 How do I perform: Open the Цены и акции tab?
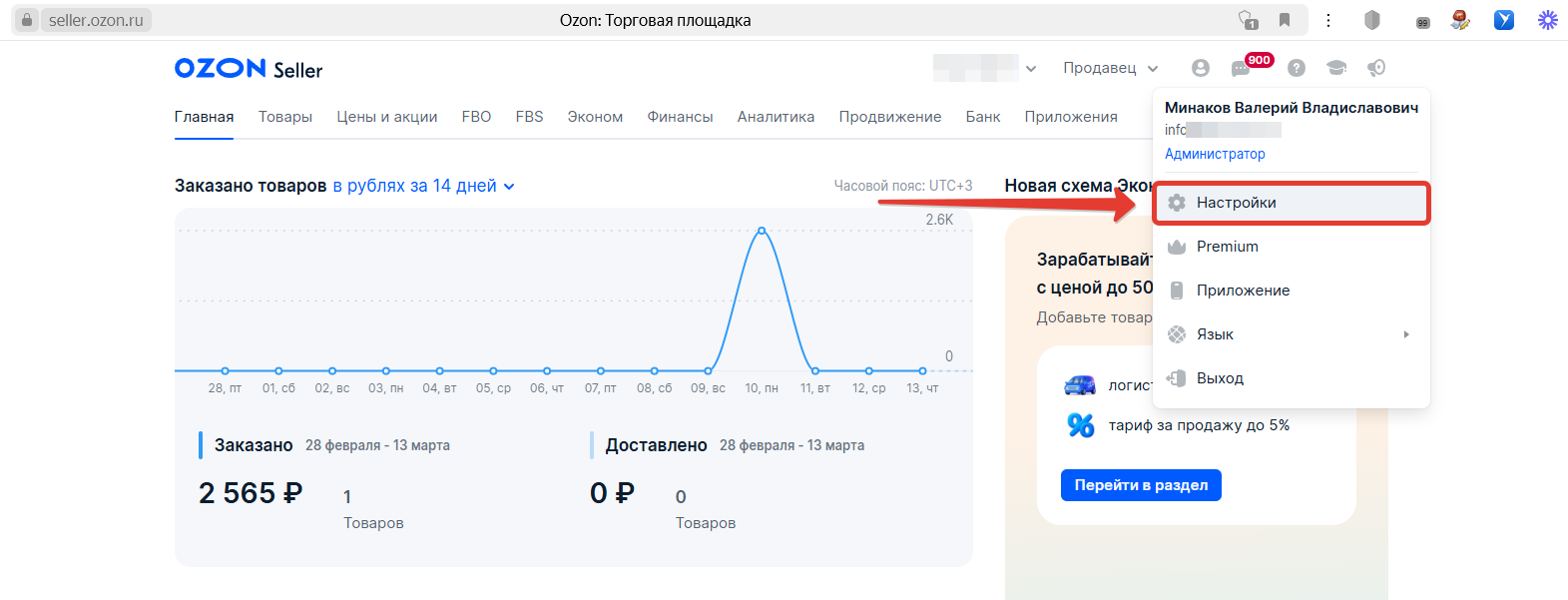(x=387, y=117)
